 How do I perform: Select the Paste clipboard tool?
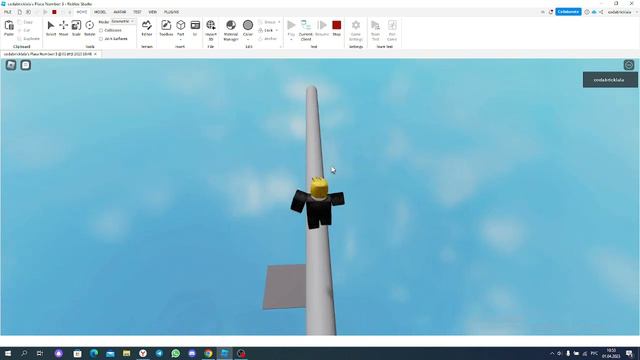pyautogui.click(x=9, y=28)
